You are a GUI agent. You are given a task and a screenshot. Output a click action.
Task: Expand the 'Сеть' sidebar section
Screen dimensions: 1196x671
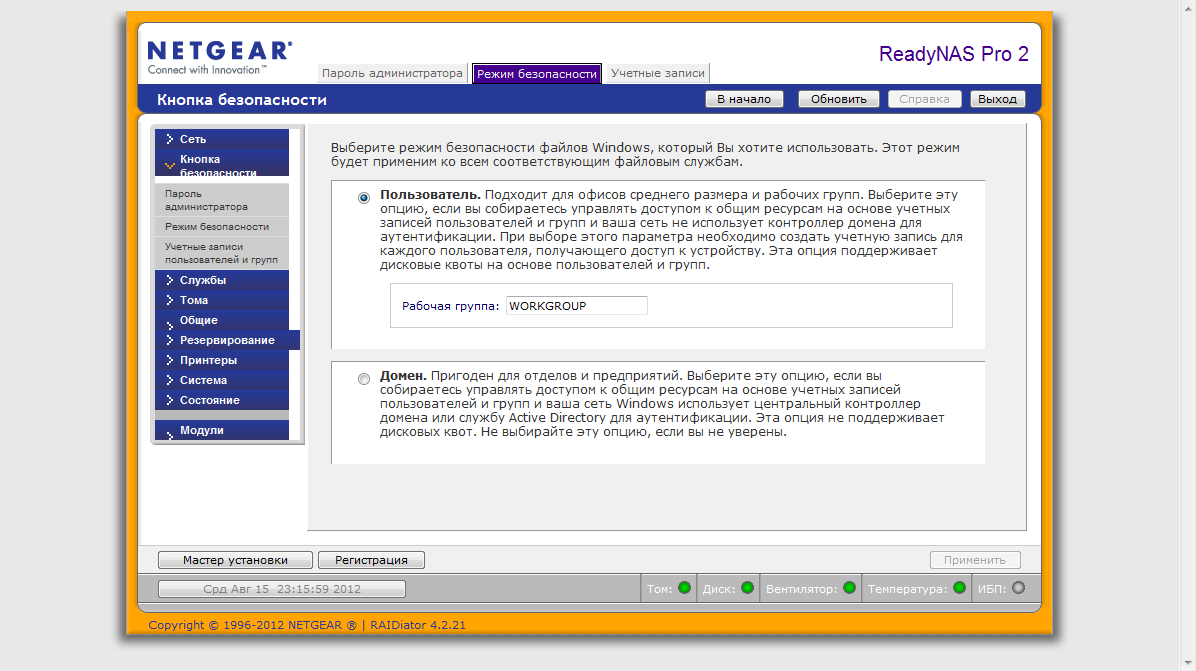[x=221, y=139]
